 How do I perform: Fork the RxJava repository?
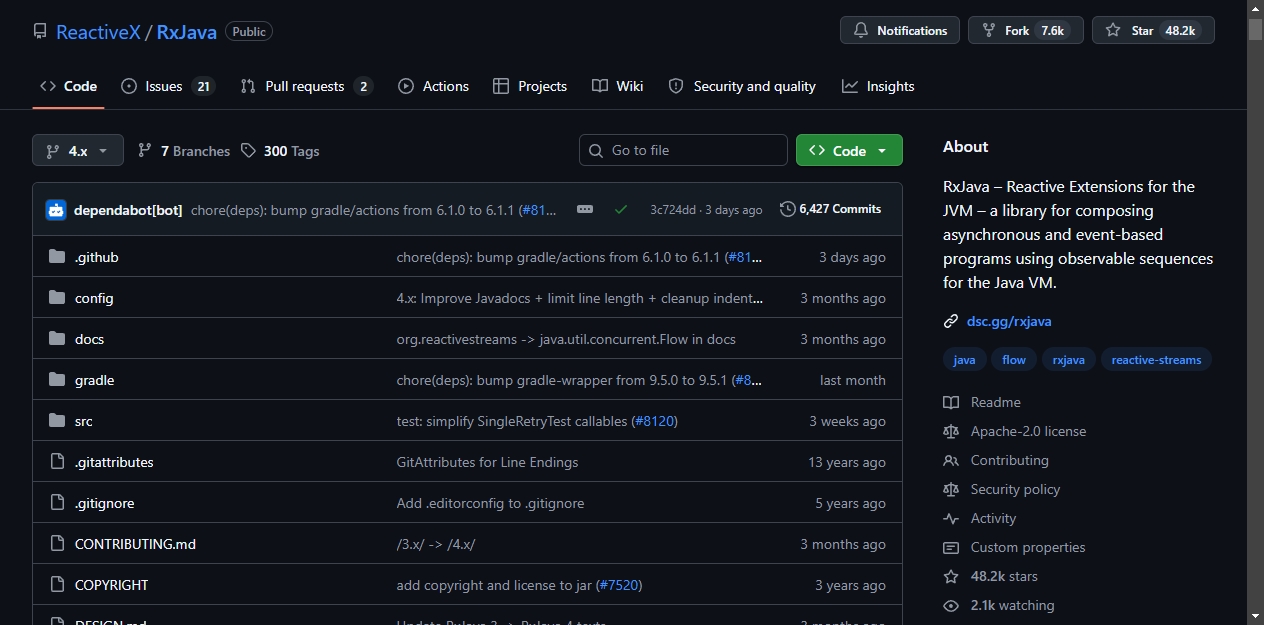tap(1026, 31)
